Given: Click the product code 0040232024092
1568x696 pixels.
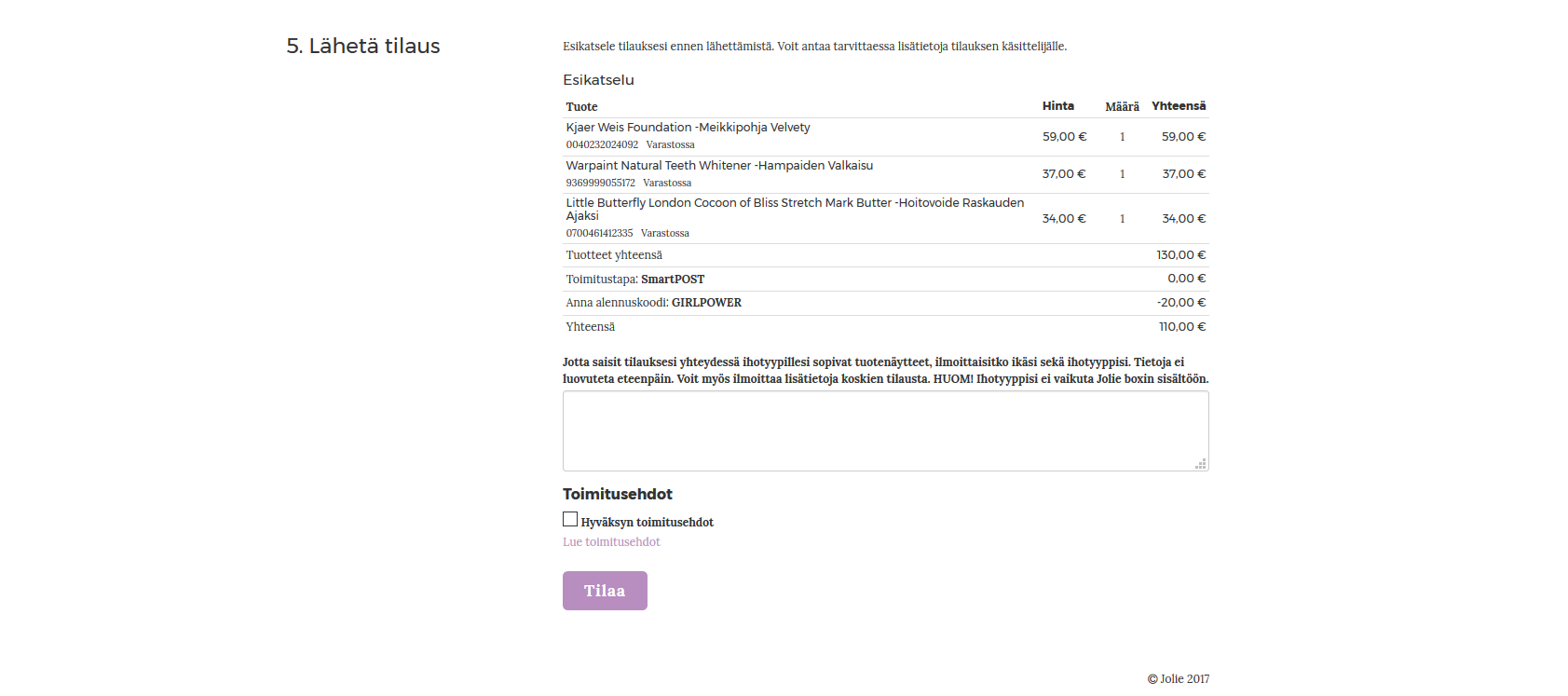Looking at the screenshot, I should tap(602, 145).
